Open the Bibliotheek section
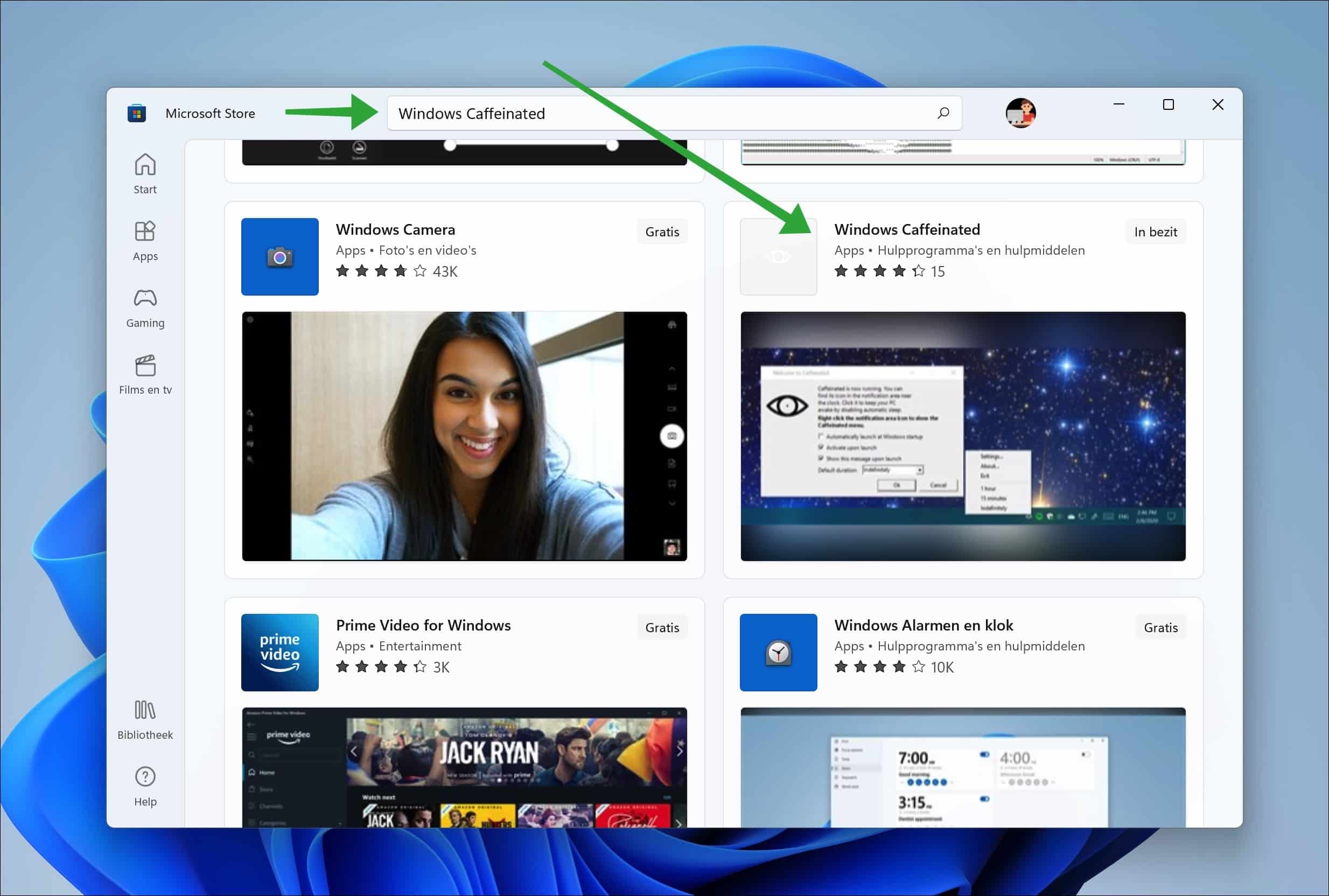Image resolution: width=1329 pixels, height=896 pixels. [145, 719]
